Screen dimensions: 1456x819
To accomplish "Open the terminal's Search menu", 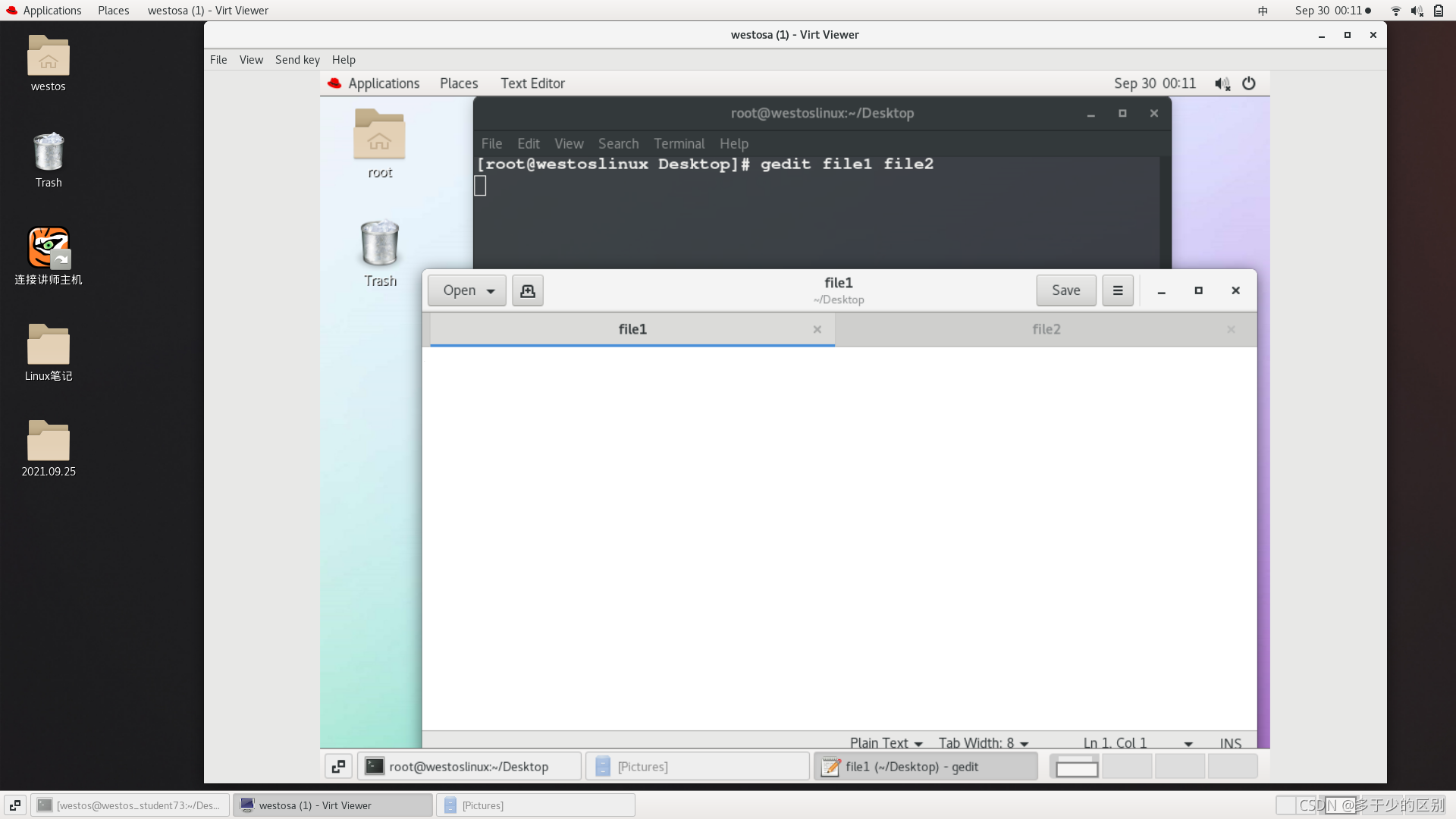I will click(618, 143).
